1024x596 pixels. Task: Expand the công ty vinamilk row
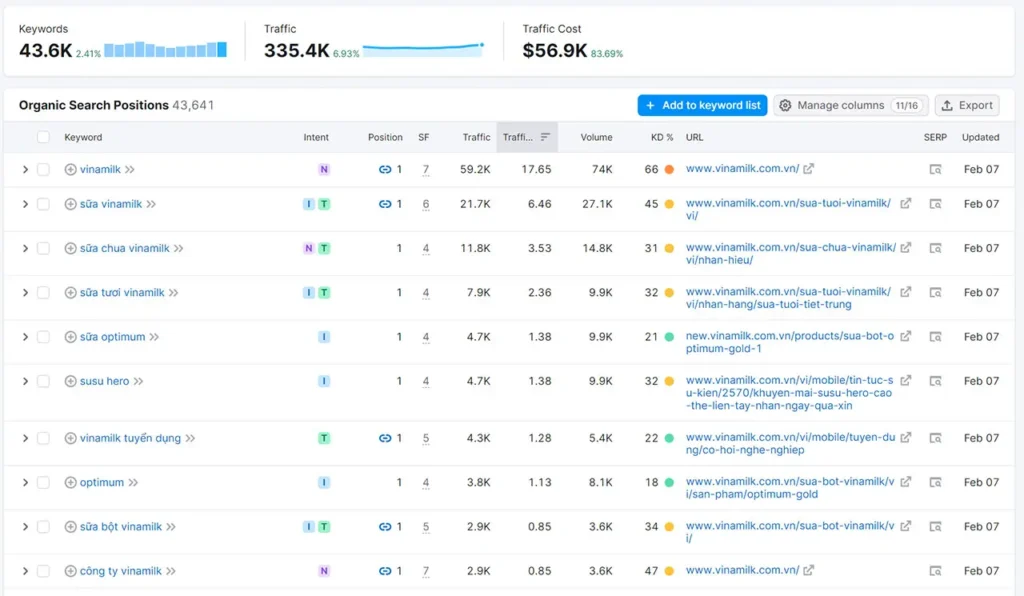click(25, 571)
